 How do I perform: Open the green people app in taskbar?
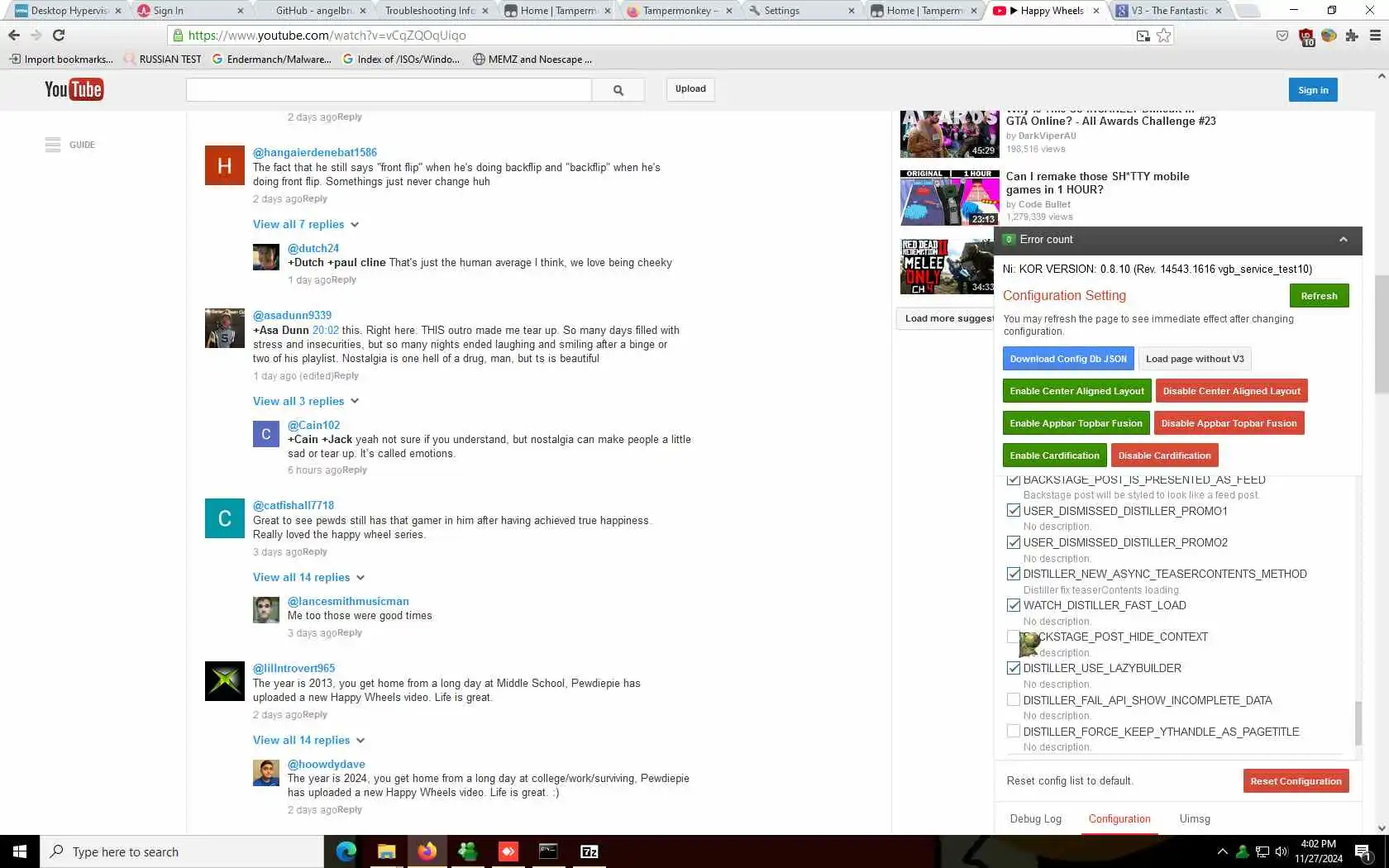click(467, 851)
